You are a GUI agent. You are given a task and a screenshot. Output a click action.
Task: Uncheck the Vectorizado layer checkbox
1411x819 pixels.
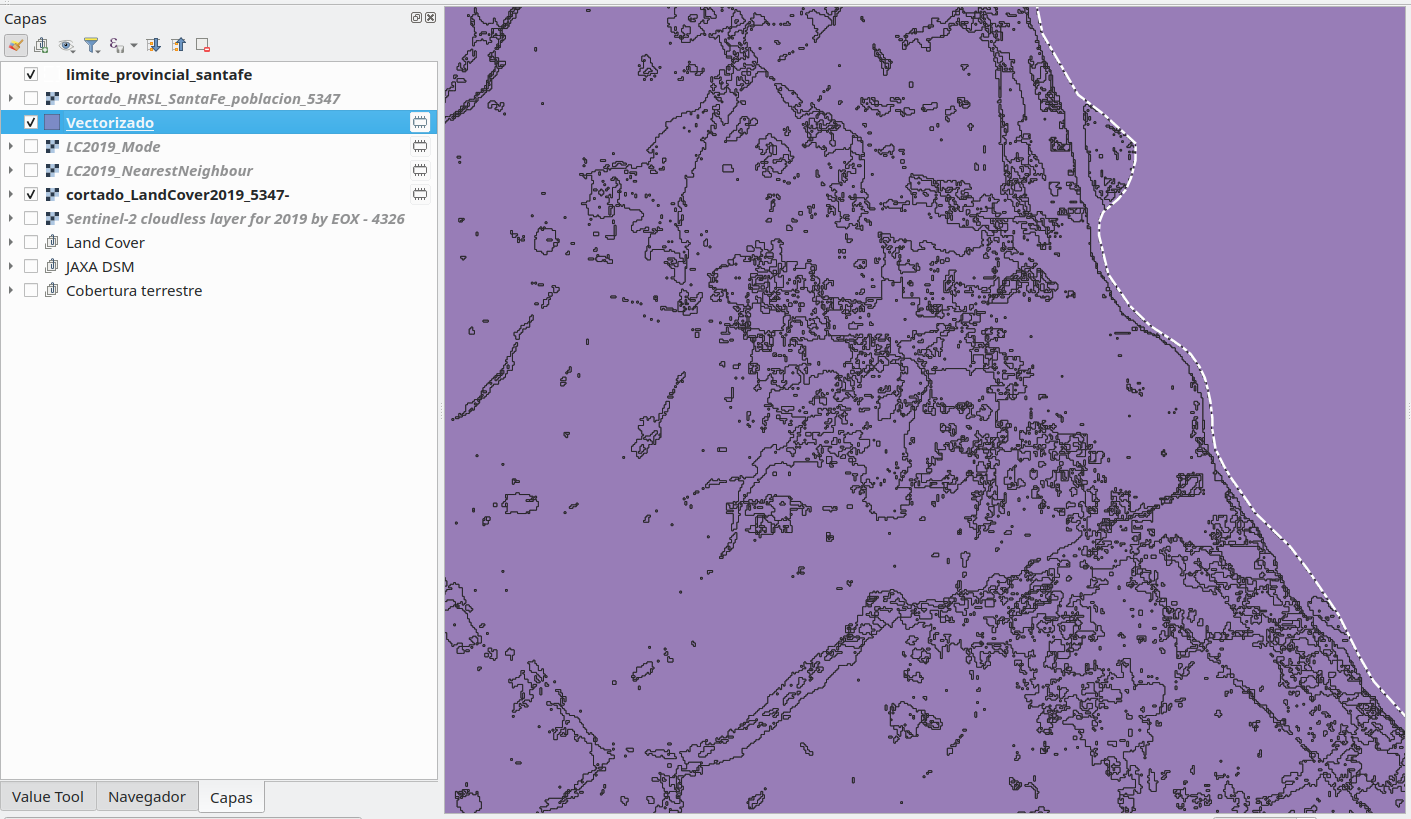pyautogui.click(x=31, y=122)
